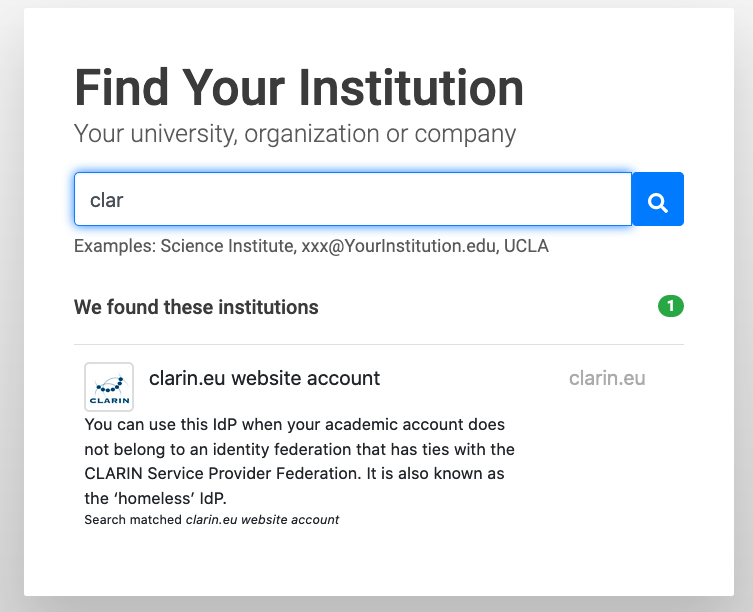The height and width of the screenshot is (612, 753).
Task: Click the green result count badge
Action: (x=670, y=306)
